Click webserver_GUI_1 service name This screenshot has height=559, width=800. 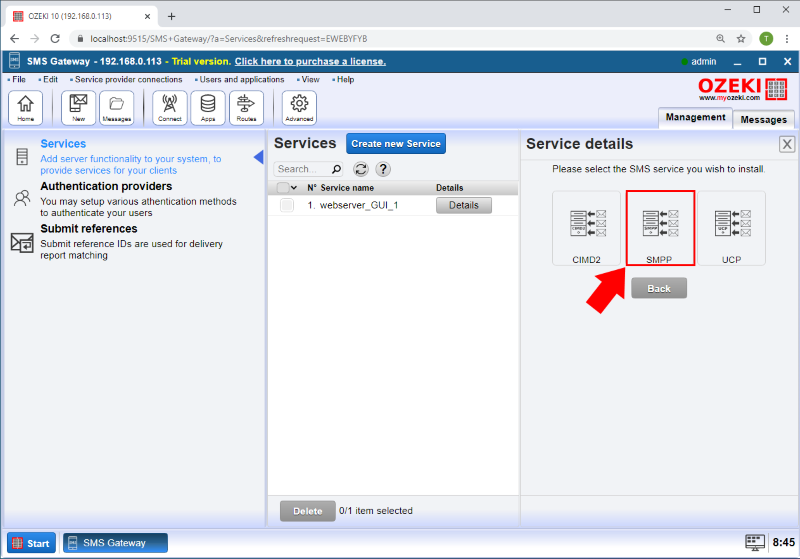point(359,205)
